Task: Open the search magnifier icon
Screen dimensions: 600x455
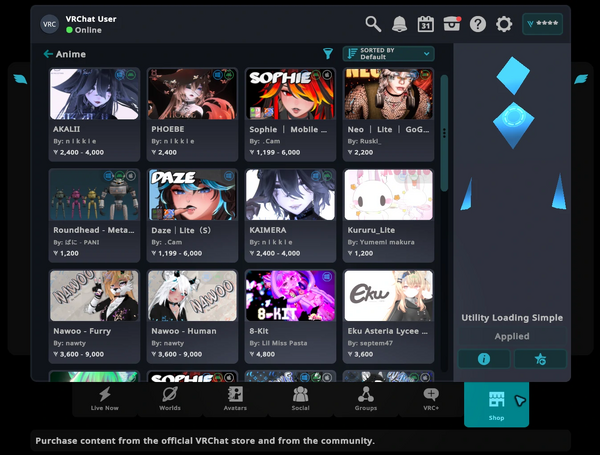Action: 373,24
